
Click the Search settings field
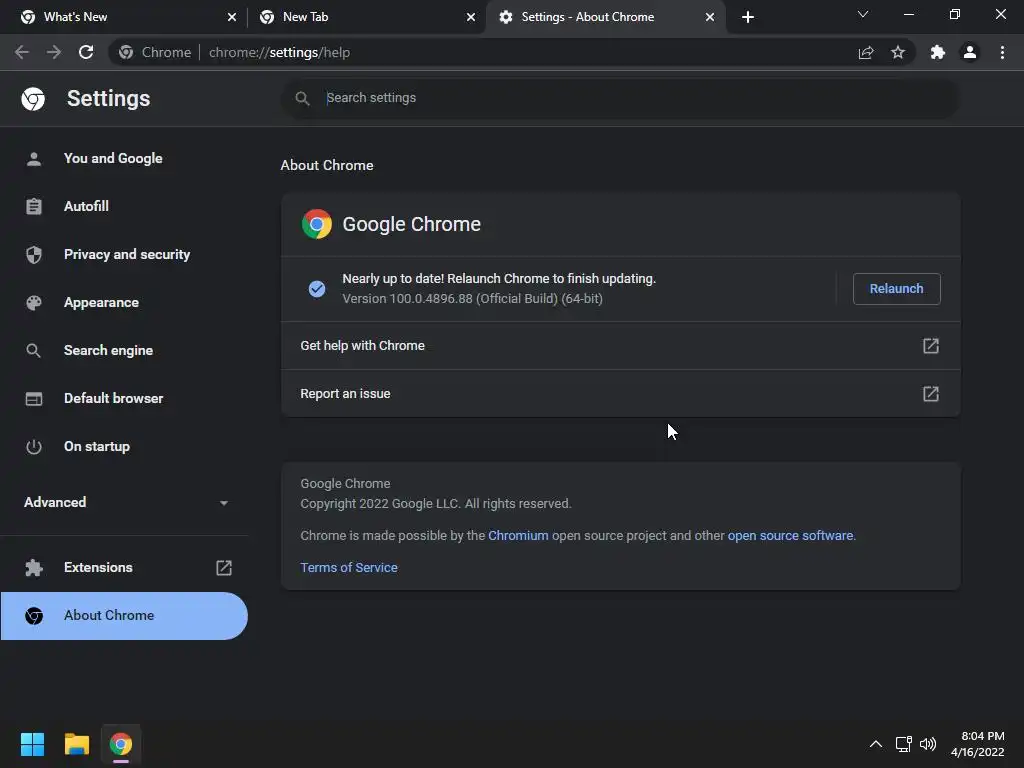[x=620, y=98]
